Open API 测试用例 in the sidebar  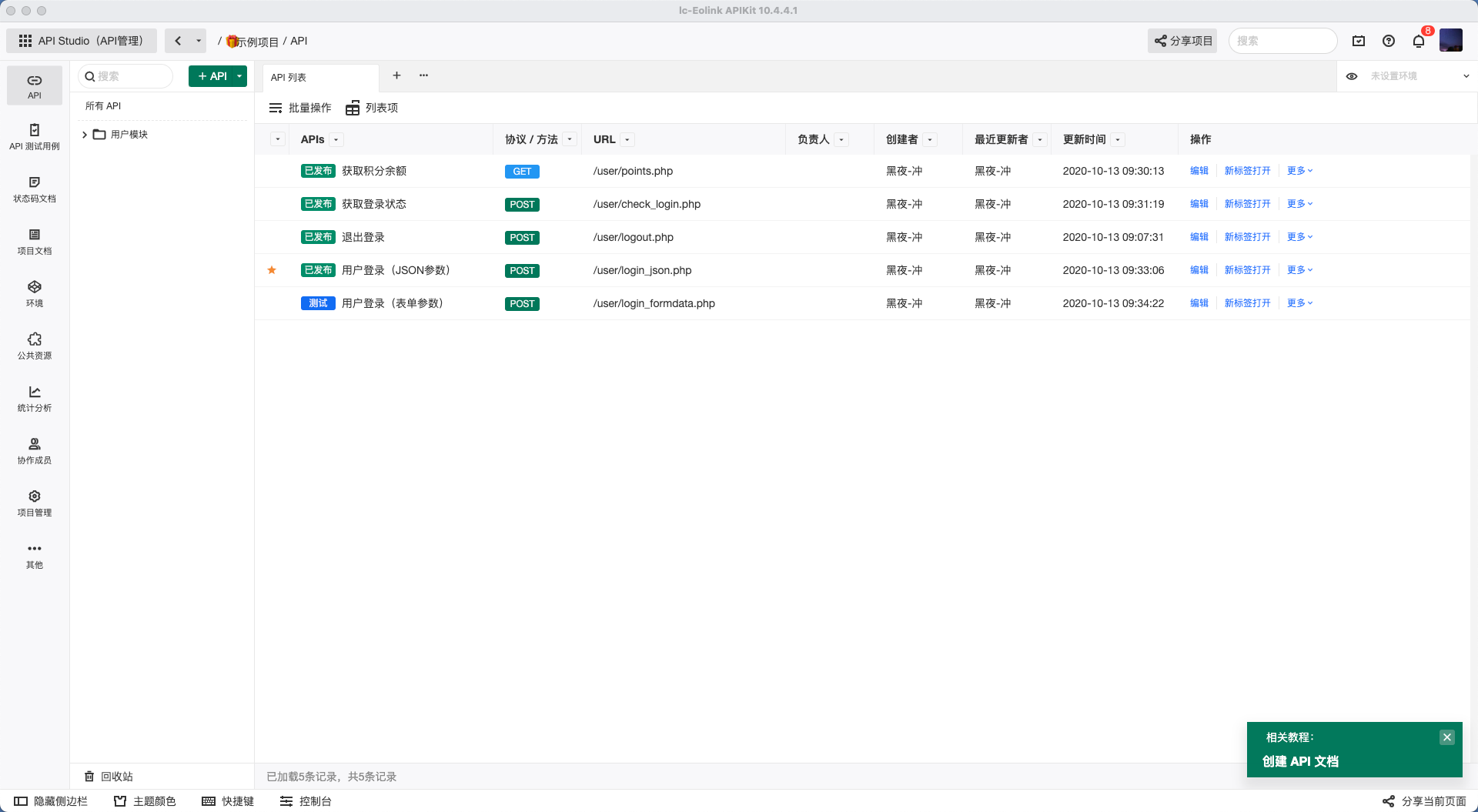(x=35, y=137)
